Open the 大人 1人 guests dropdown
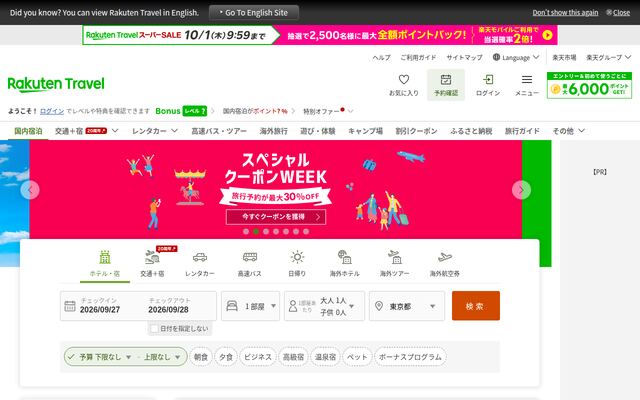640x400 pixels. 324,306
